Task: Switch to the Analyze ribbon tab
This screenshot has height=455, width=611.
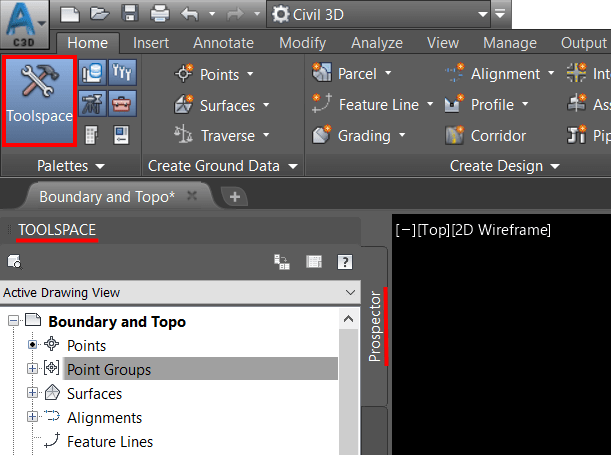Action: tap(377, 43)
